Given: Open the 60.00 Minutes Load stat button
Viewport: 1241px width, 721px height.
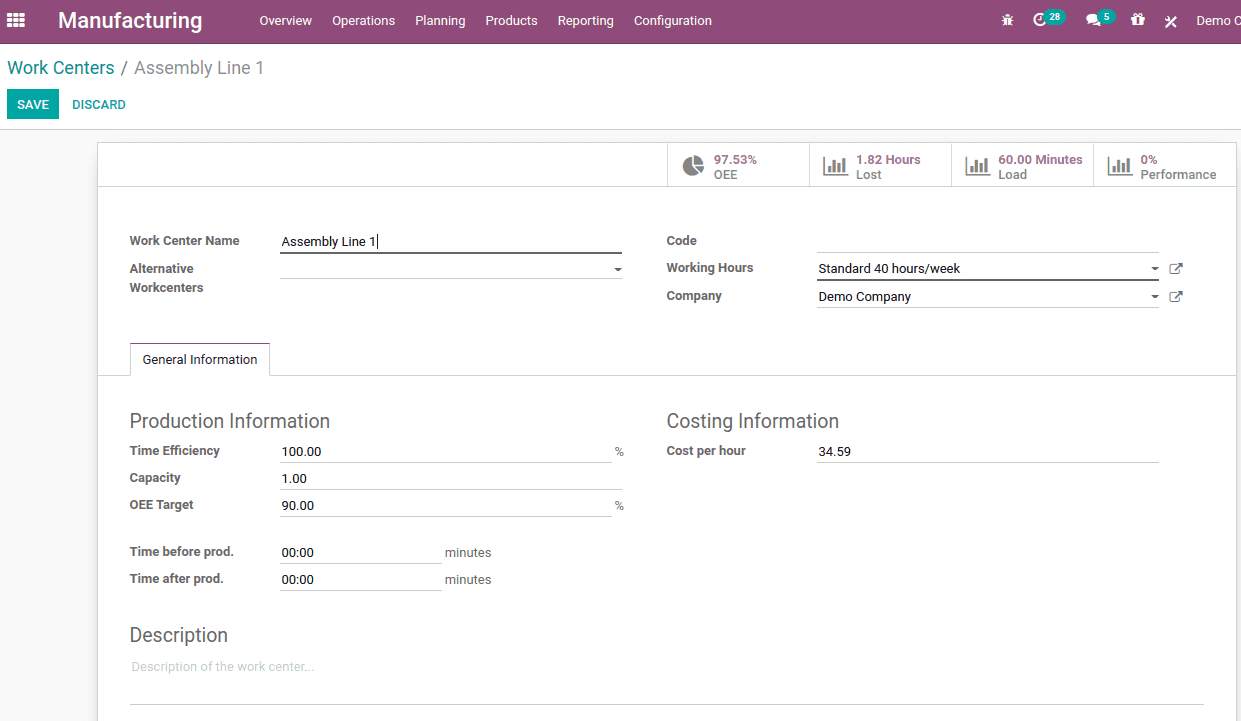Looking at the screenshot, I should (1022, 165).
